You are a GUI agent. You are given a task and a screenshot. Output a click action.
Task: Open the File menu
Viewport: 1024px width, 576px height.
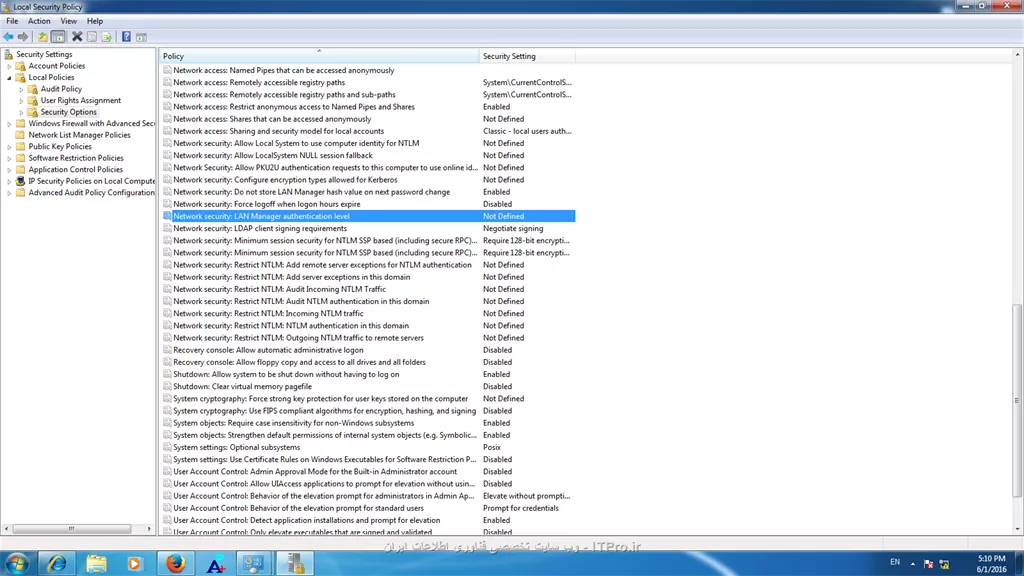click(x=12, y=21)
